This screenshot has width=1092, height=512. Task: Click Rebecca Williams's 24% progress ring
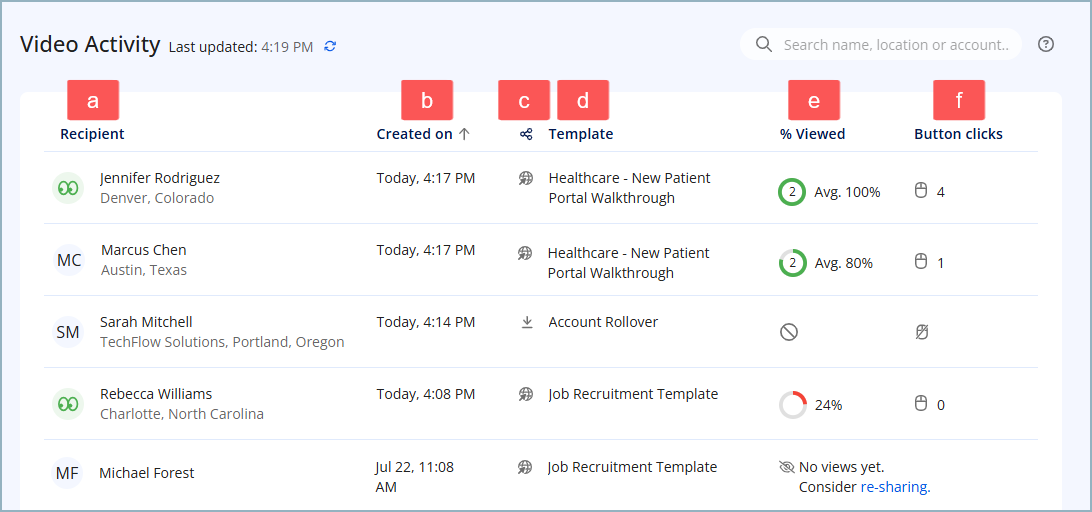pos(792,405)
